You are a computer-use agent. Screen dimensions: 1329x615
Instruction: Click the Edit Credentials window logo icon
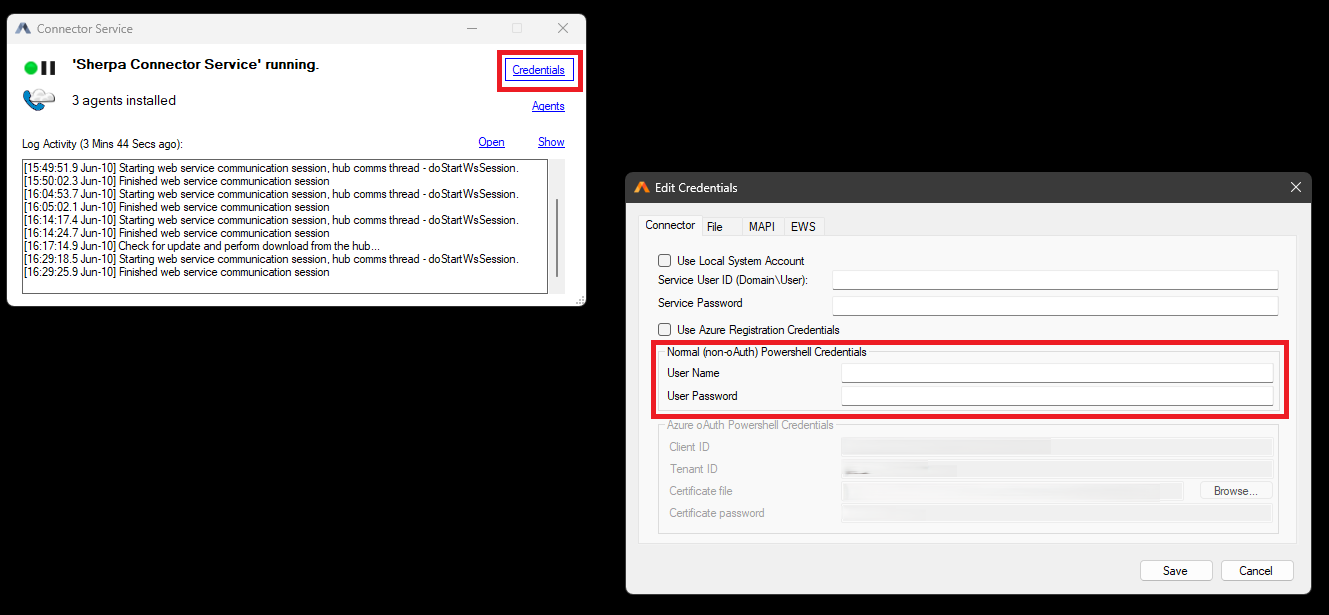point(642,187)
